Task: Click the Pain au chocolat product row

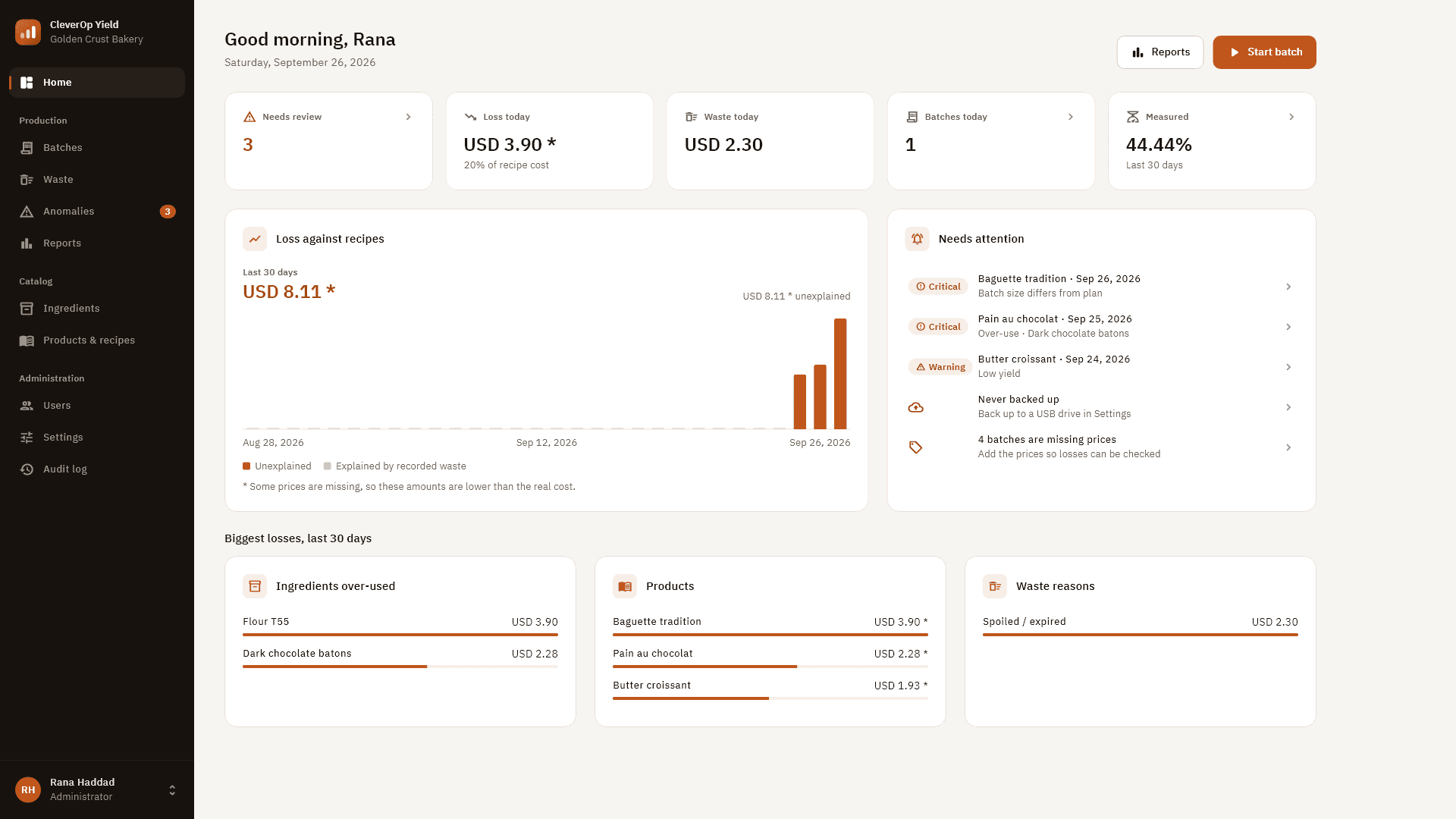Action: [770, 657]
